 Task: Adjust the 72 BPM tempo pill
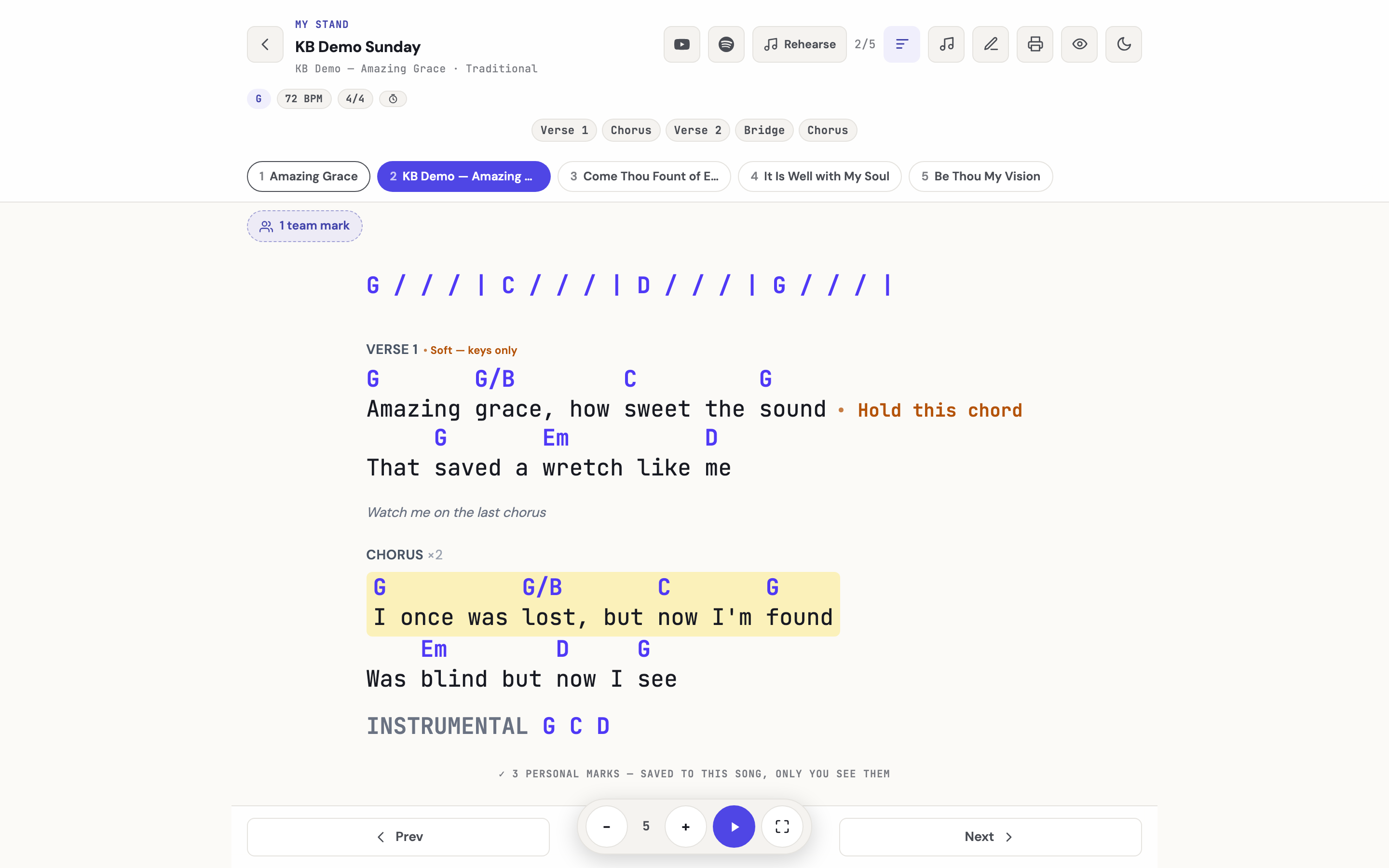point(304,99)
